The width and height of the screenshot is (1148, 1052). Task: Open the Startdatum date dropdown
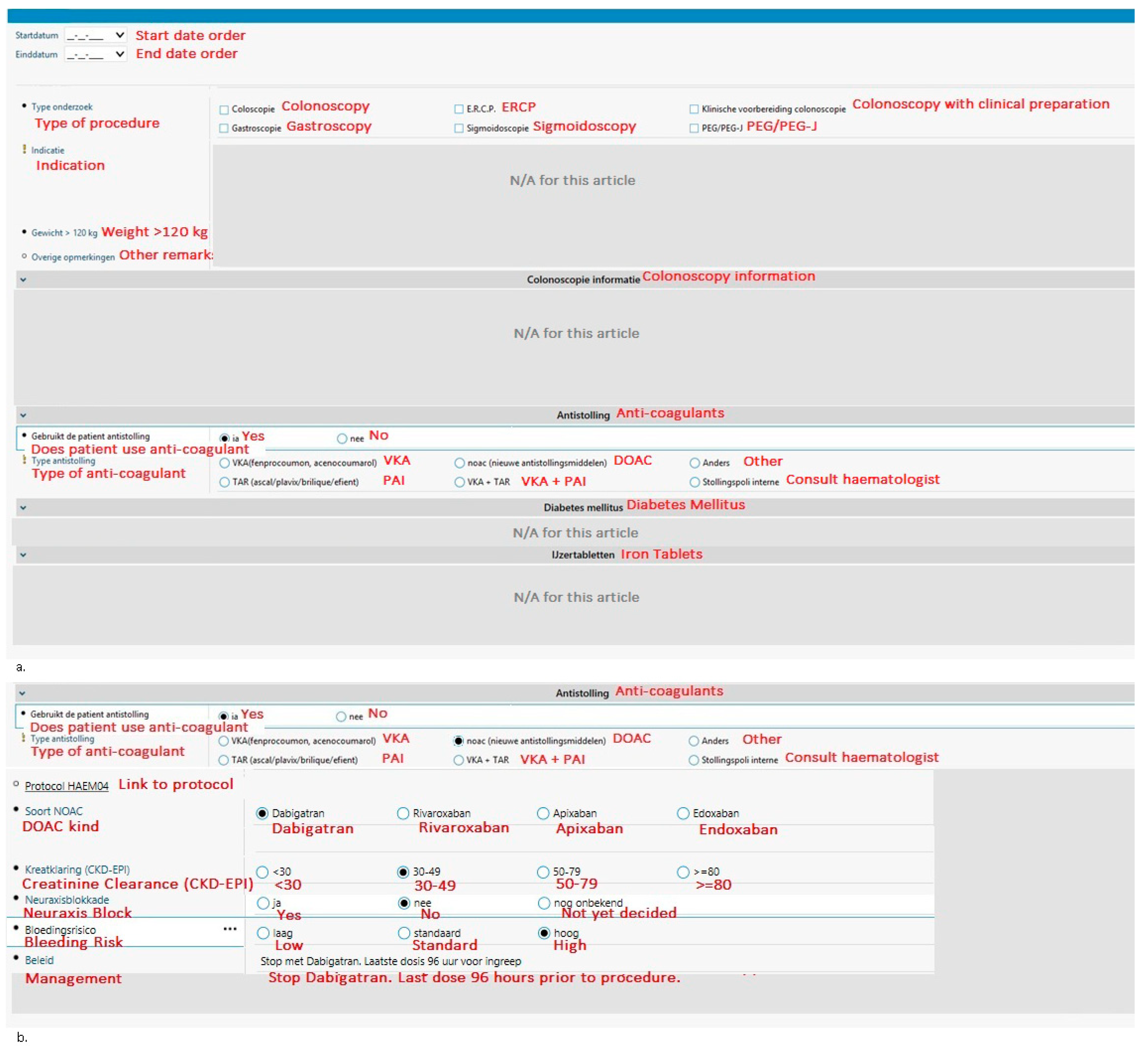120,35
